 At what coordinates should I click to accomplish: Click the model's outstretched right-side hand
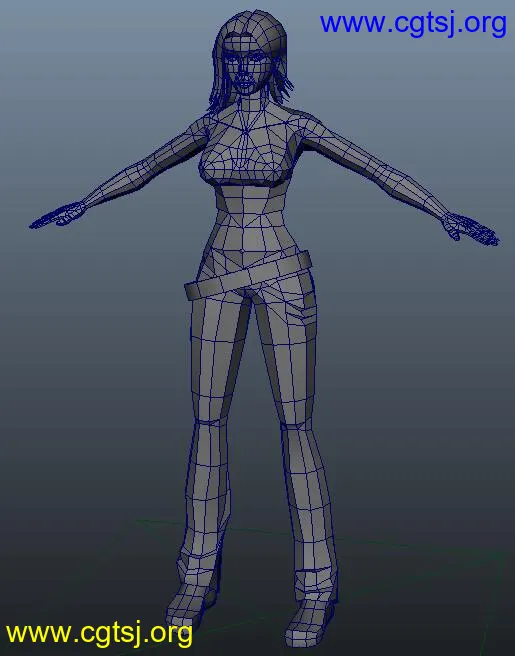click(471, 229)
